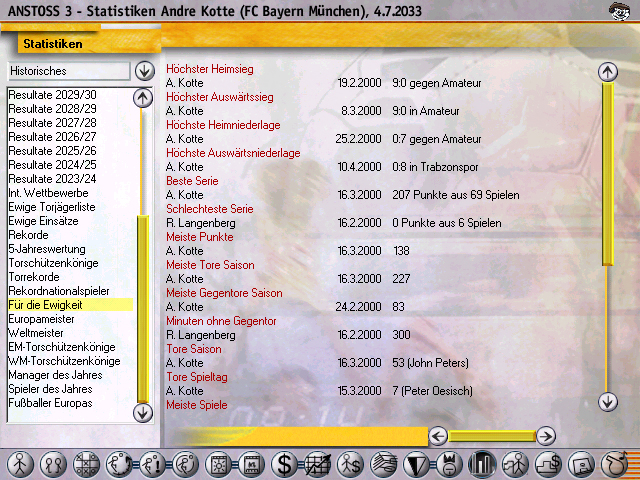Screen dimensions: 640x480
Task: Click the player with dollar sign icon
Action: pos(351,464)
